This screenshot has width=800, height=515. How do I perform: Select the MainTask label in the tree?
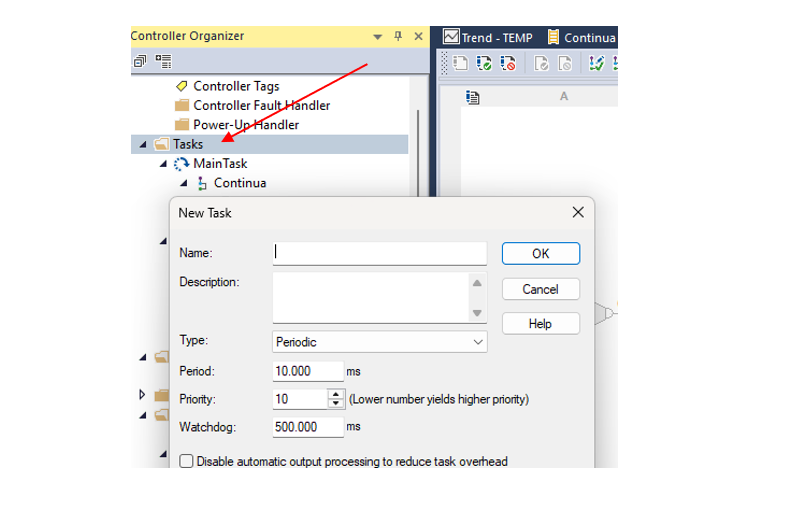point(220,164)
